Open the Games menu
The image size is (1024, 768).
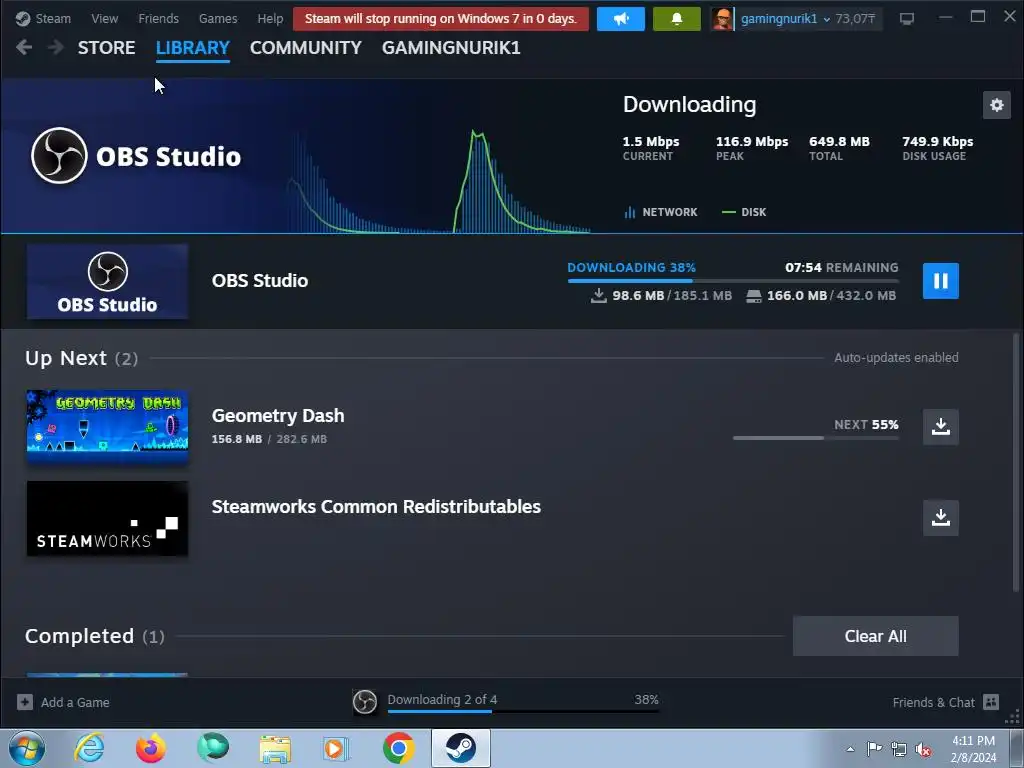[218, 18]
